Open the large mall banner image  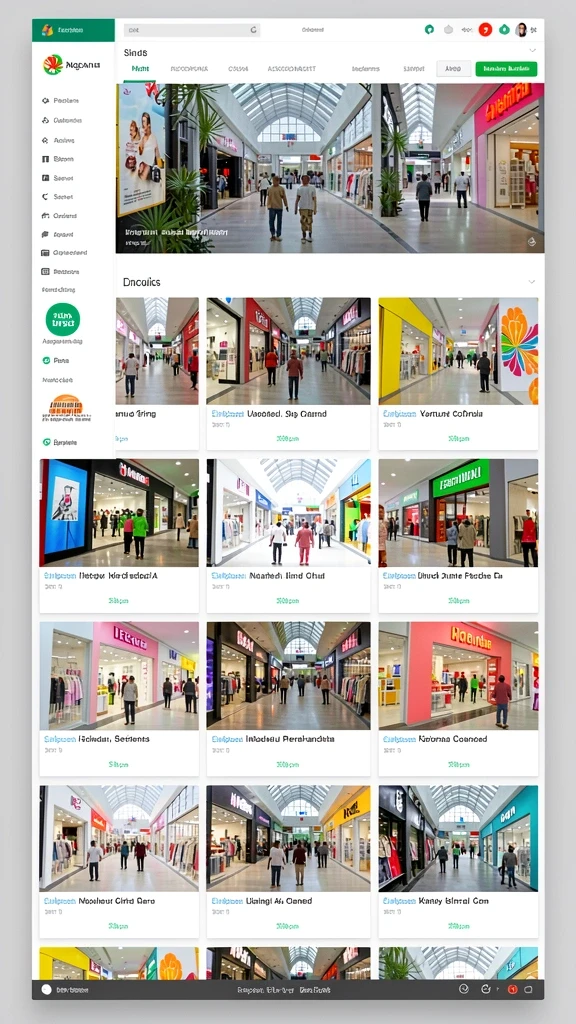[330, 168]
